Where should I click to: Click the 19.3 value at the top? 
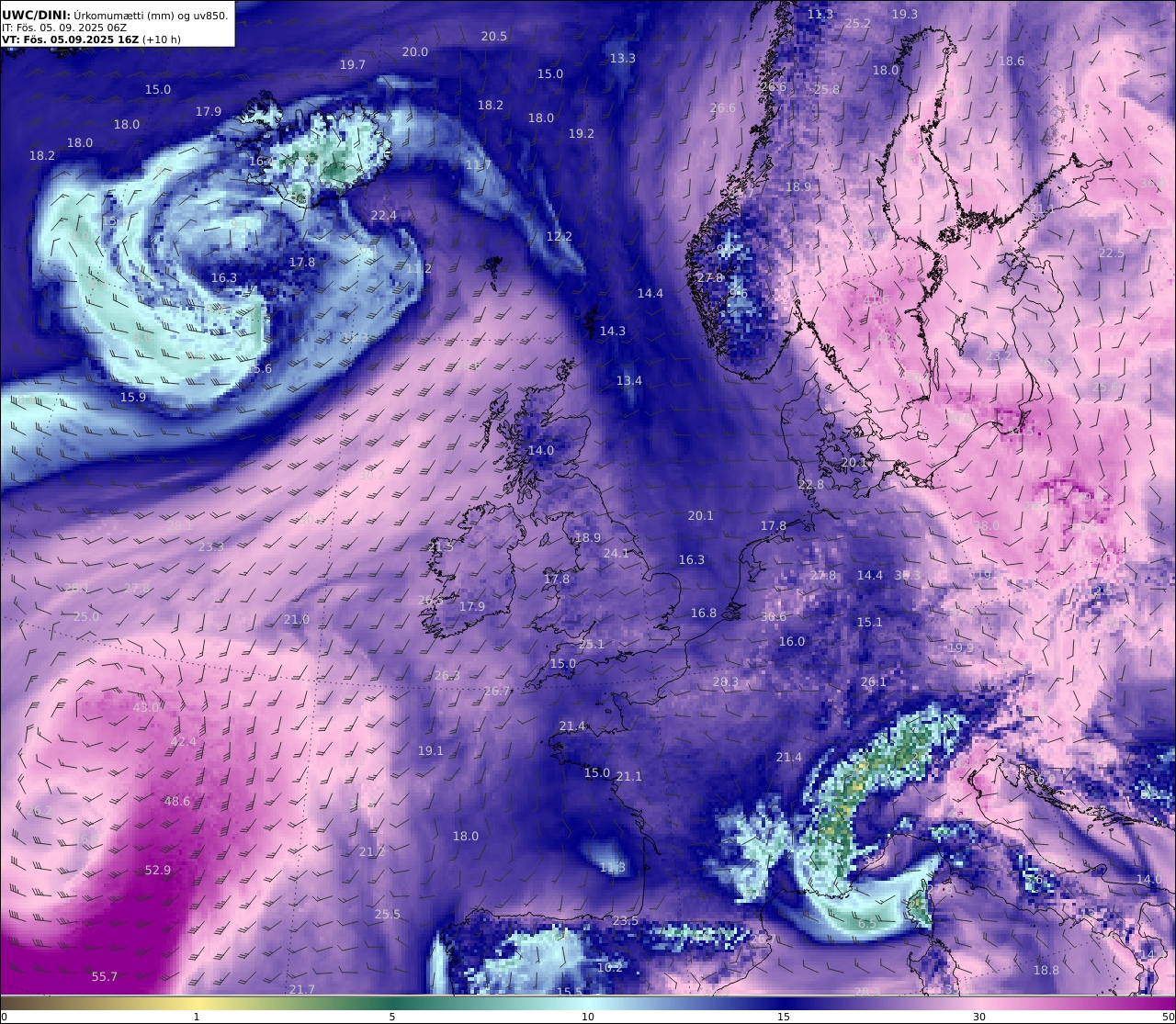(905, 14)
